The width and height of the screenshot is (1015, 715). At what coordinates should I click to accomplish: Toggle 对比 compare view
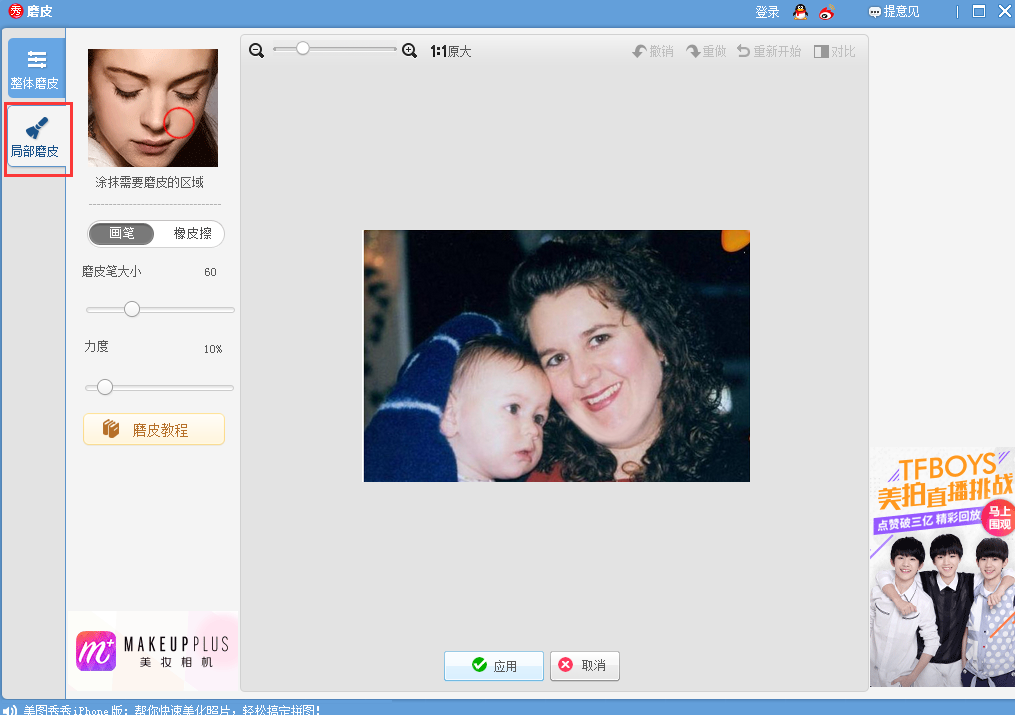point(834,52)
